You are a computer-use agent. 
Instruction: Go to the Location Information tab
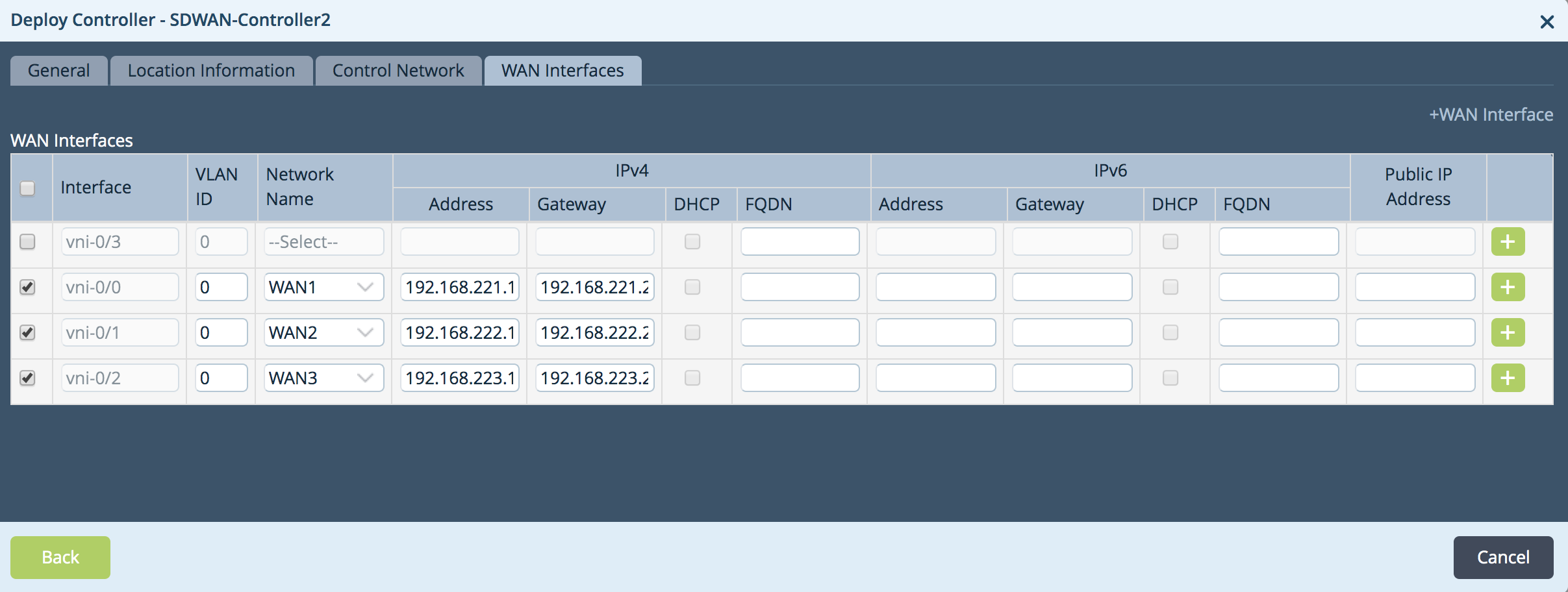(x=211, y=70)
